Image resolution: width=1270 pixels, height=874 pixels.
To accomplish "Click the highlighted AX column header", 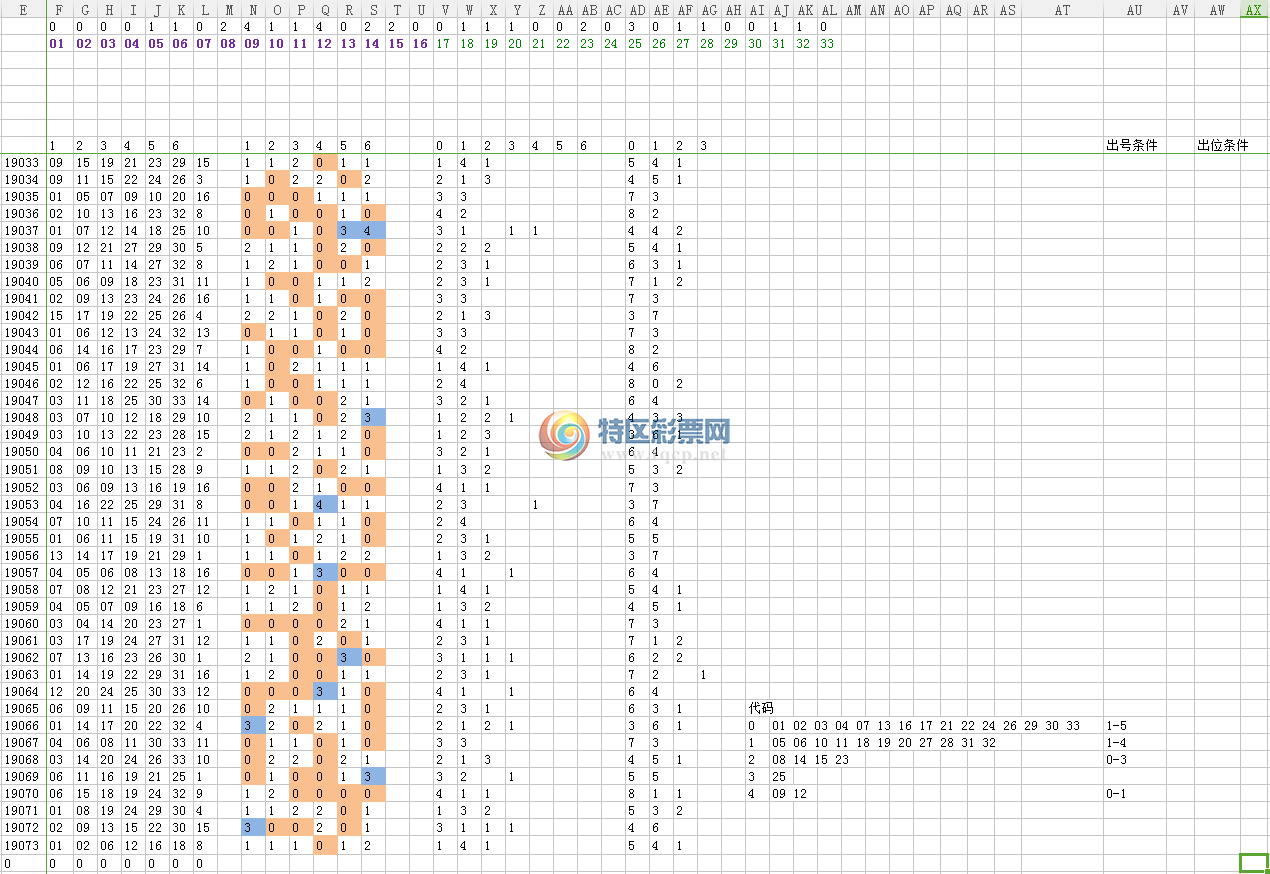I will tap(1254, 9).
